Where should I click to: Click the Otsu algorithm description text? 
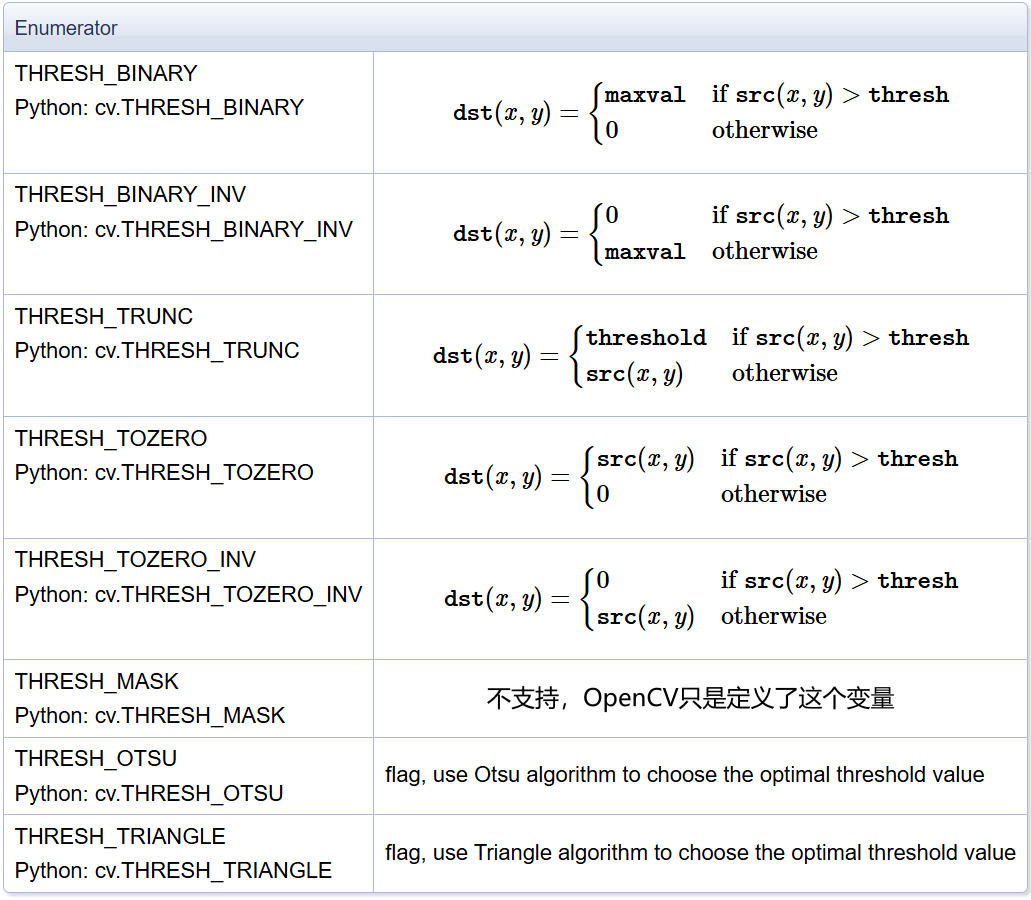point(684,775)
